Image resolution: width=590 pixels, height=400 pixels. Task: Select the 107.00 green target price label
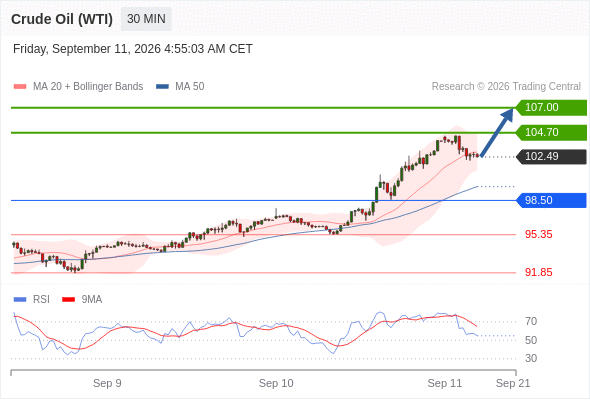(x=551, y=108)
